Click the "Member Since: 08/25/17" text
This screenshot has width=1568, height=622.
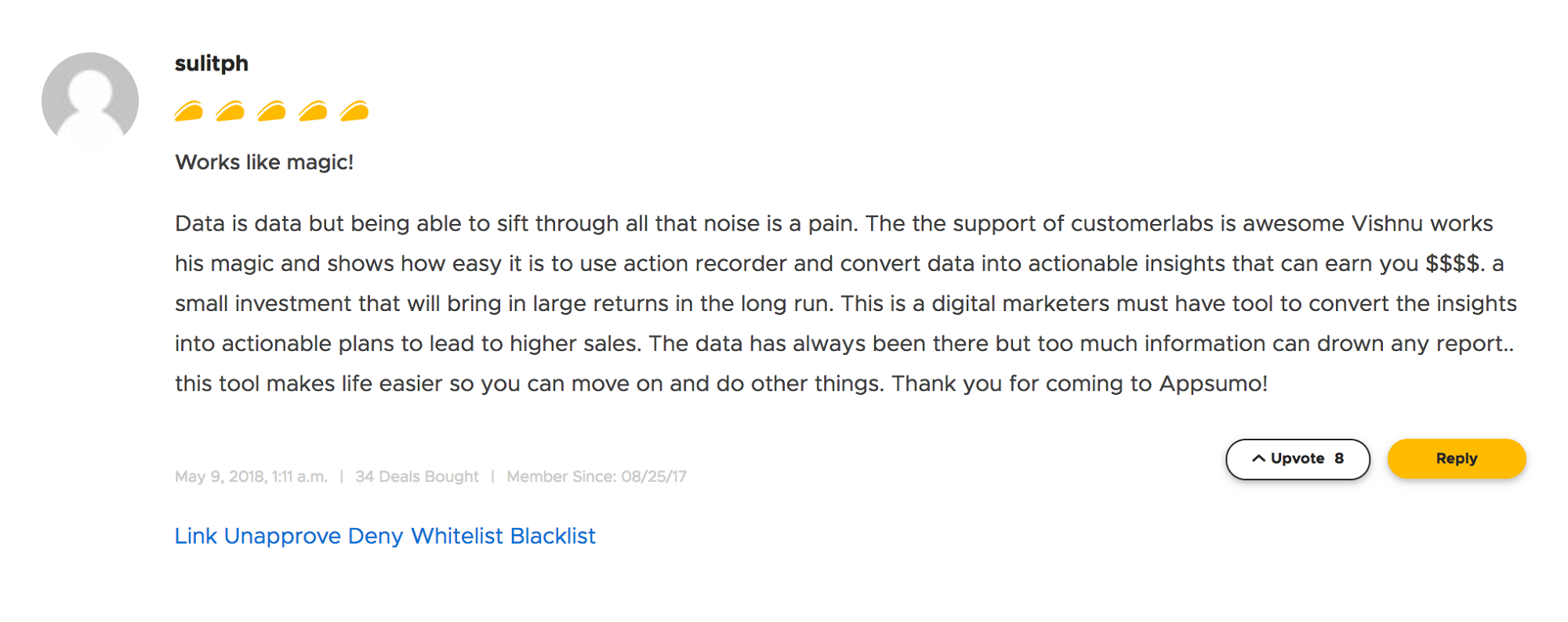[596, 476]
